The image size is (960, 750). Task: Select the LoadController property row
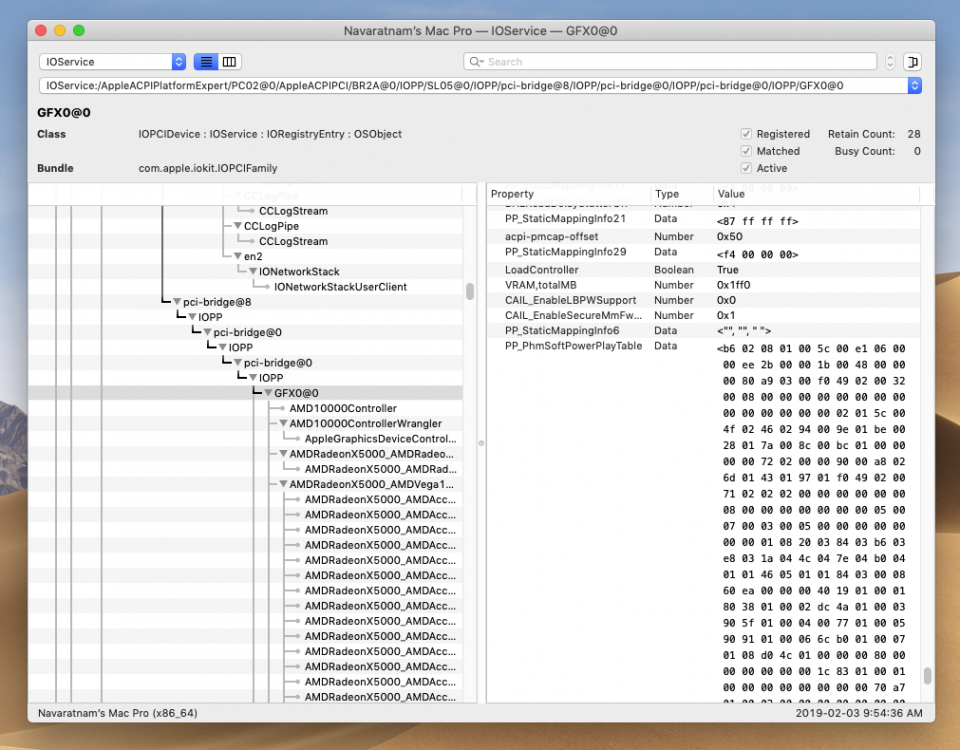pos(704,270)
